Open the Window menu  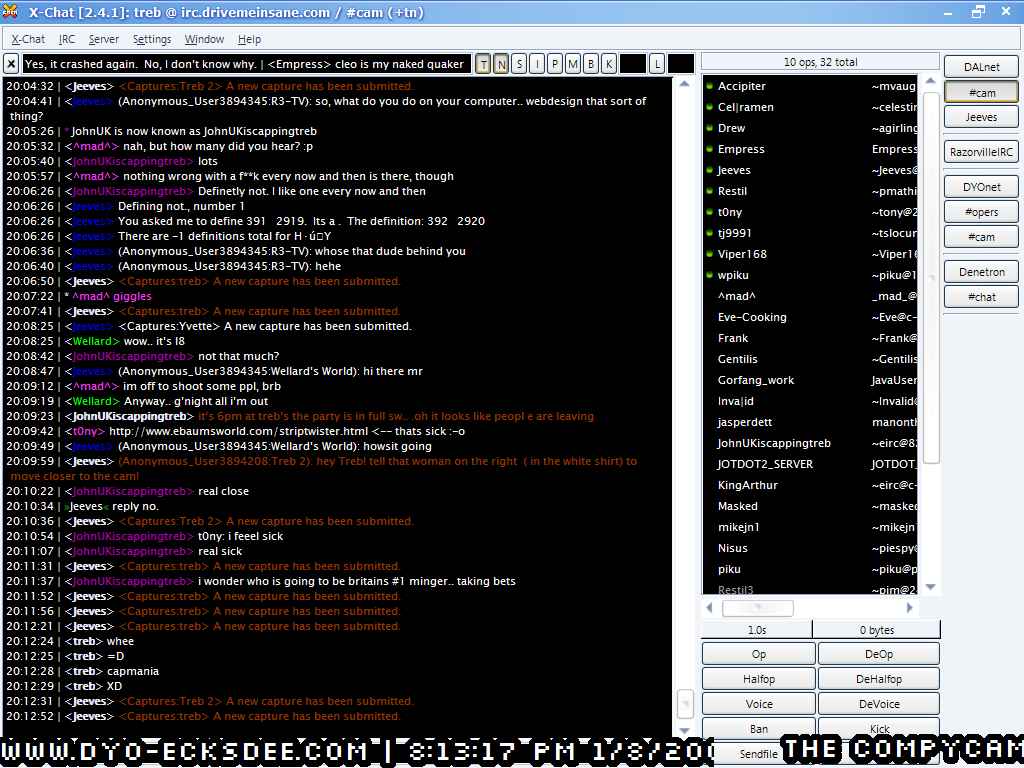[x=204, y=39]
